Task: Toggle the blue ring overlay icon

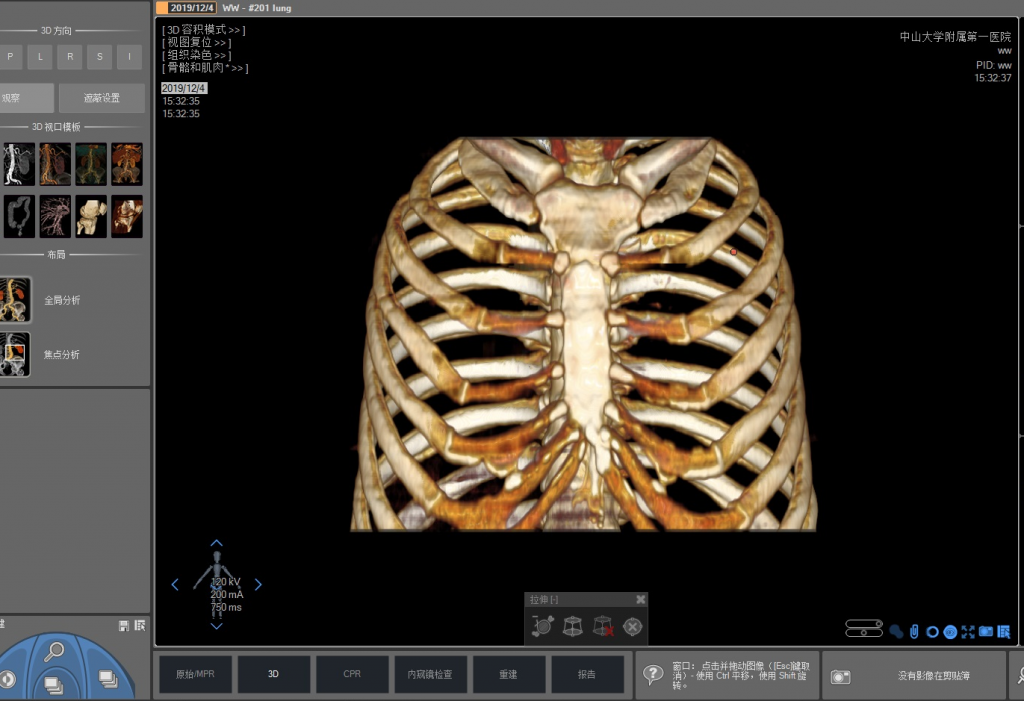Action: (932, 632)
